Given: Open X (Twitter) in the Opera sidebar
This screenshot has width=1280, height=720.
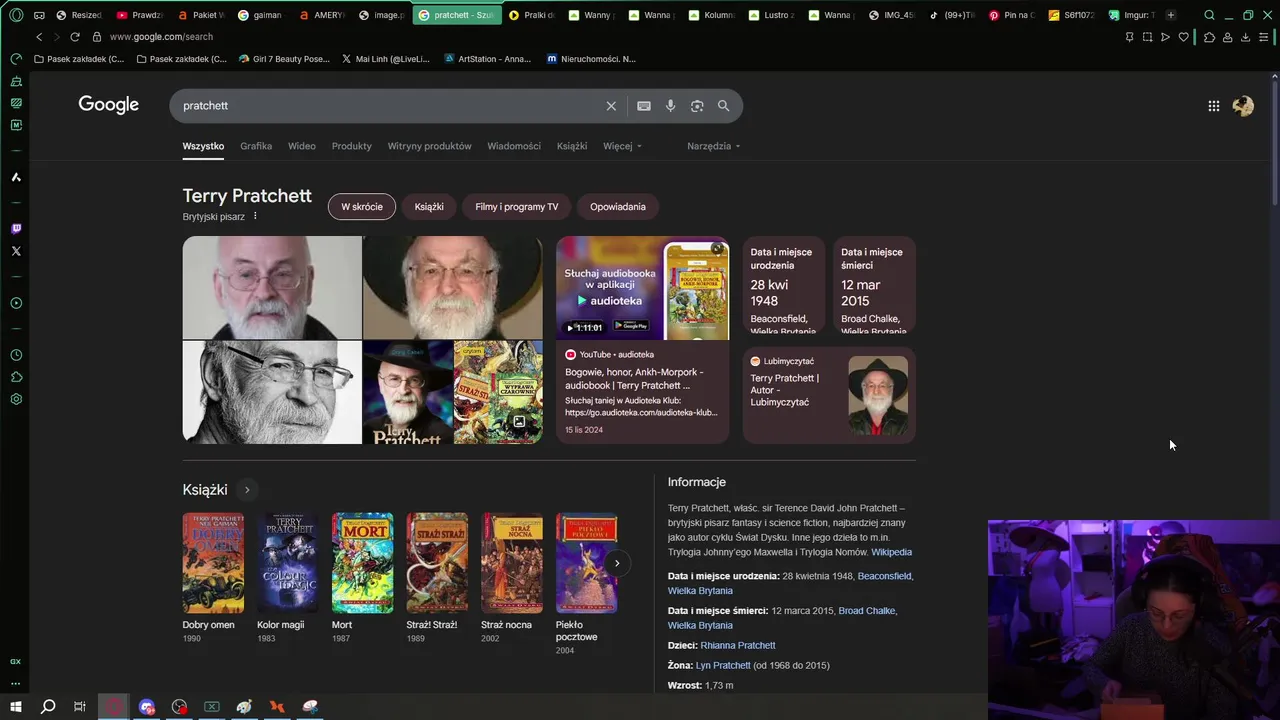Looking at the screenshot, I should (x=16, y=251).
